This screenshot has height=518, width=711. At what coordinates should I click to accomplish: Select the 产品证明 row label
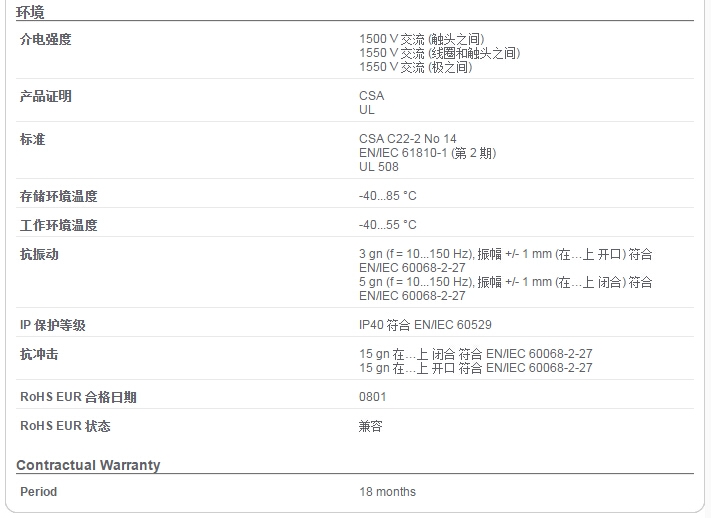pyautogui.click(x=45, y=96)
